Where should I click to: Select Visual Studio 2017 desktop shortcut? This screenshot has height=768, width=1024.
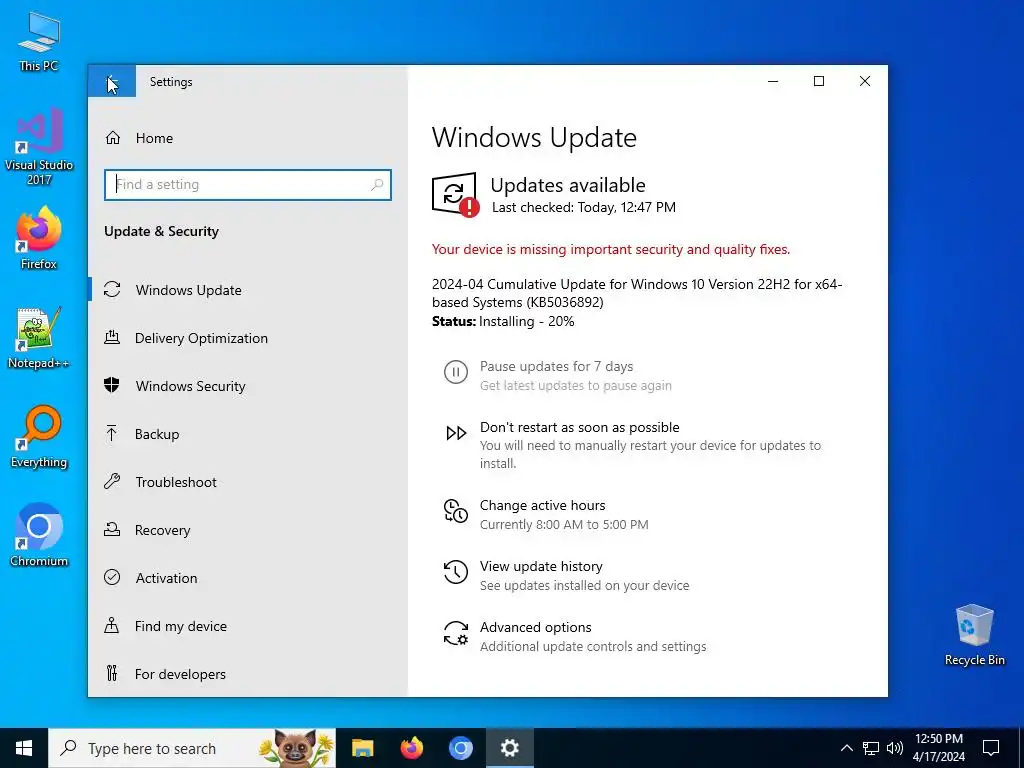39,147
